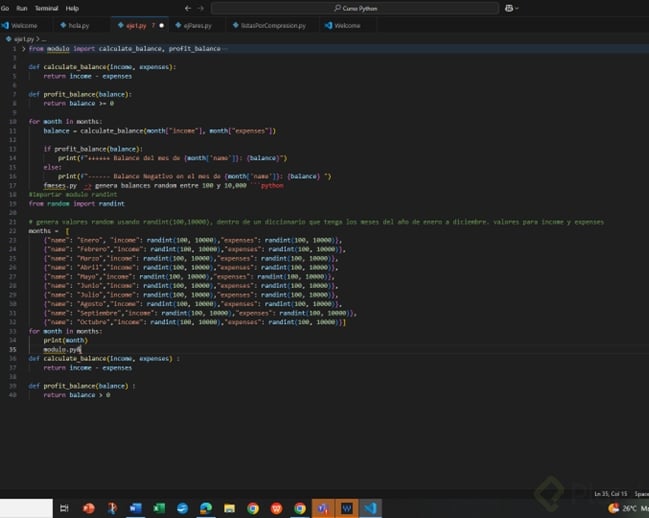Screen dimensions: 649x518
Task: Click the Go Forward navigation arrow
Action: 201,7
